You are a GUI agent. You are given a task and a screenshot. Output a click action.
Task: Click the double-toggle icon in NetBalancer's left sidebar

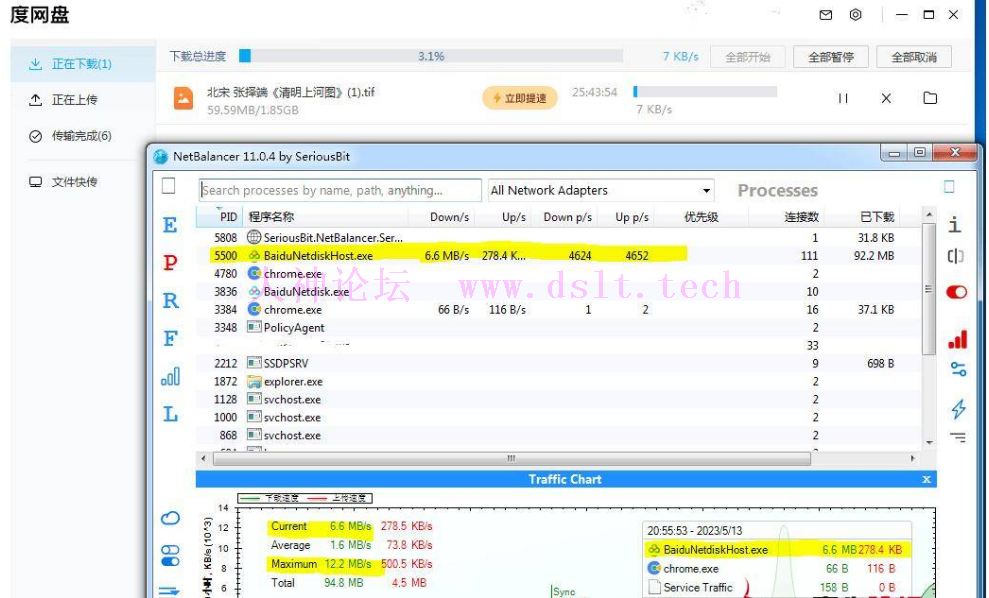click(x=170, y=556)
